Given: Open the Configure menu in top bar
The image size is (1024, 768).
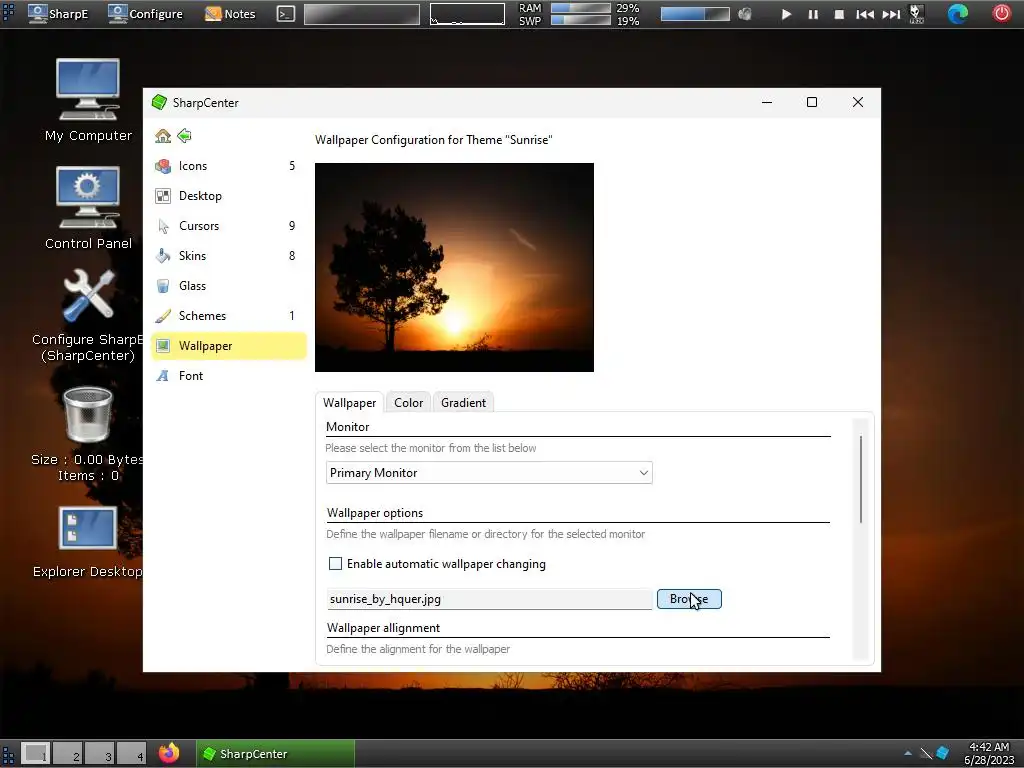Looking at the screenshot, I should tap(146, 14).
